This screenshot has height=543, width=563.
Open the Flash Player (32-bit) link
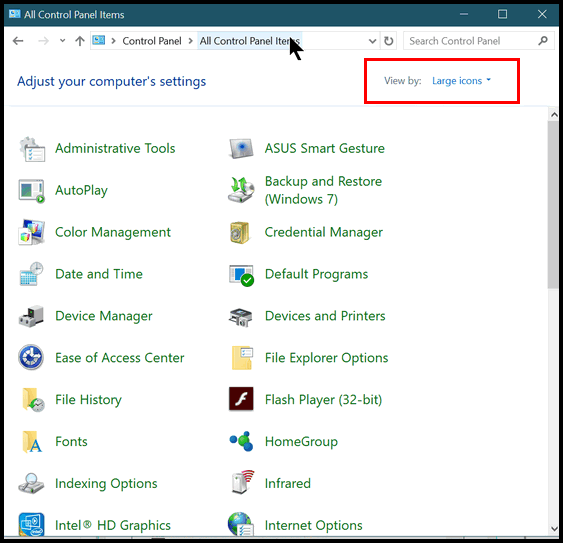coord(323,400)
